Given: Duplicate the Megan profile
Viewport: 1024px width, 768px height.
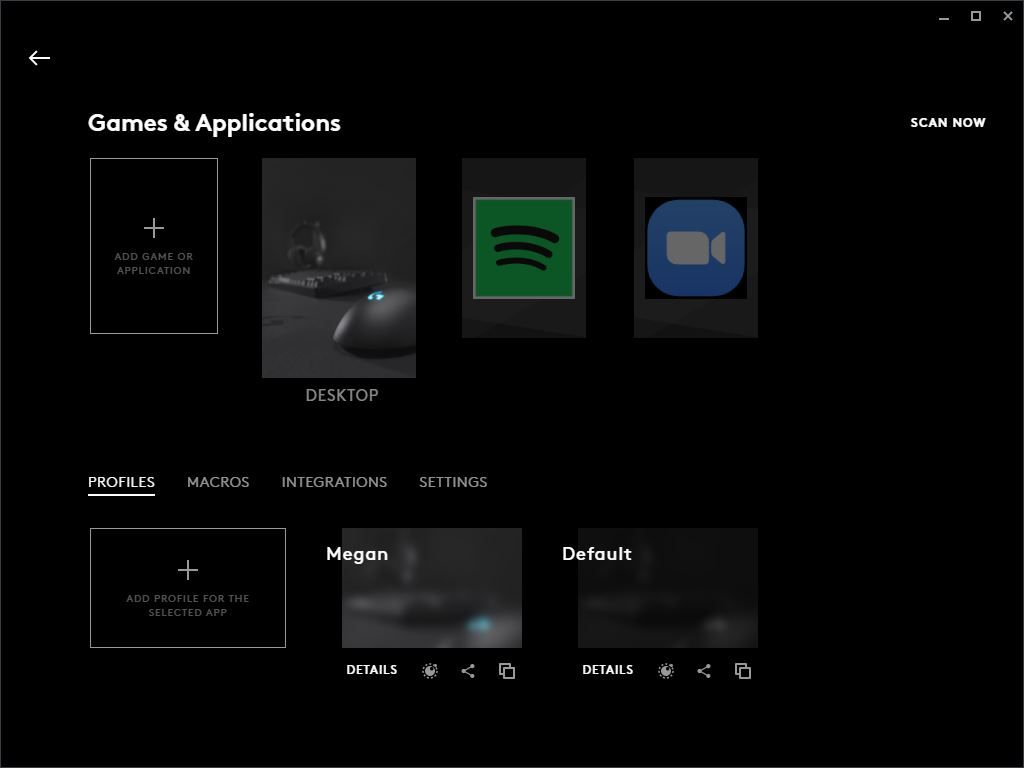Looking at the screenshot, I should pos(507,671).
